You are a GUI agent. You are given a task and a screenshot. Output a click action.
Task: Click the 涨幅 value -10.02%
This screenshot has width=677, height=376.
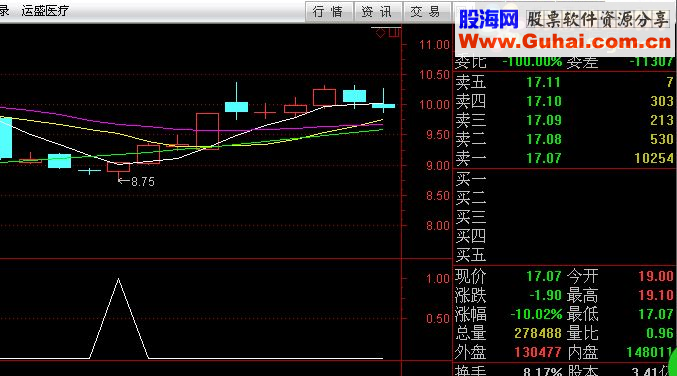(x=537, y=314)
